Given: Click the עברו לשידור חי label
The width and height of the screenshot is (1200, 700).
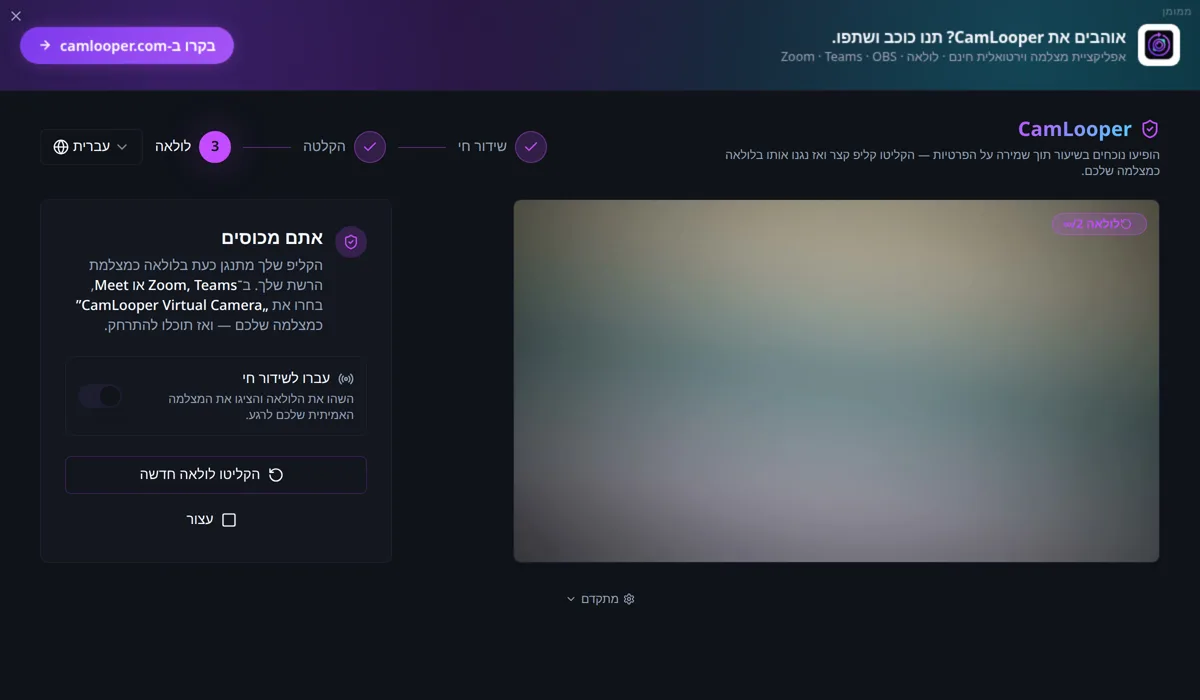Looking at the screenshot, I should [x=286, y=378].
